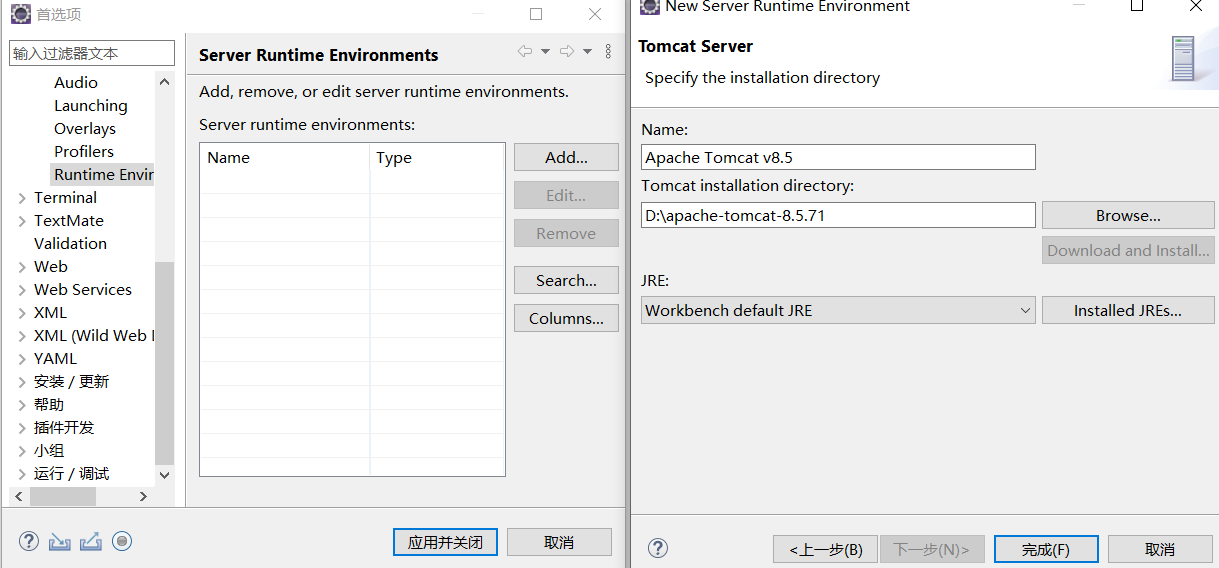The image size is (1219, 568).
Task: Click <上一步(B) back button
Action: pos(825,549)
